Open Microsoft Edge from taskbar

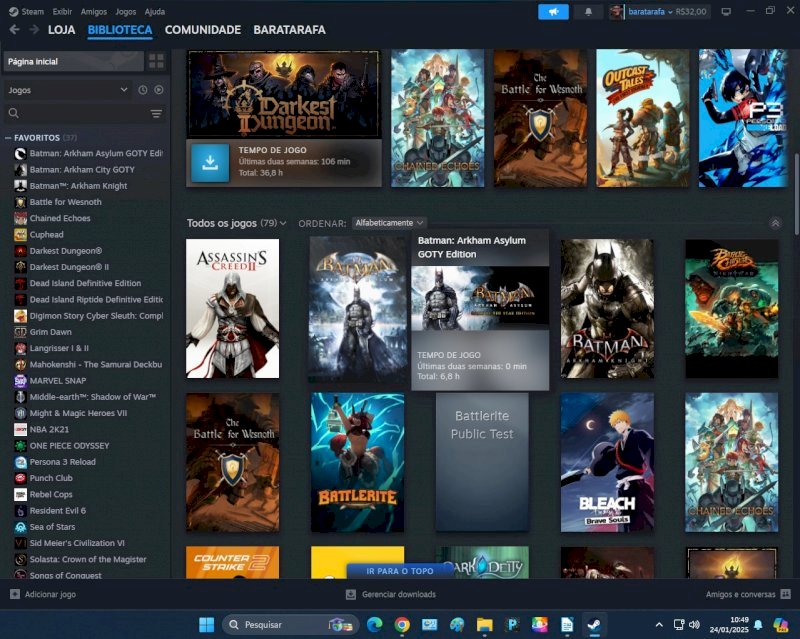pyautogui.click(x=374, y=624)
